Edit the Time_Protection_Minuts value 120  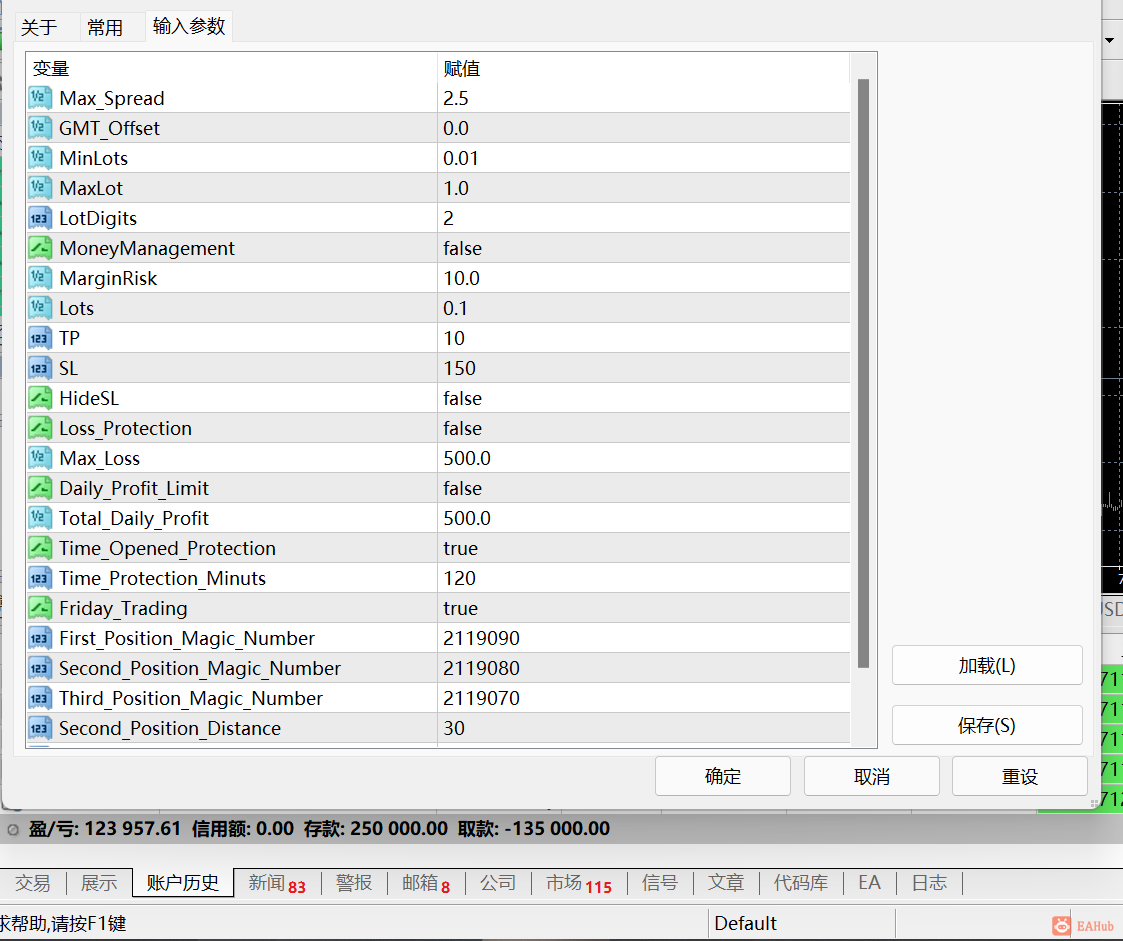pos(644,579)
